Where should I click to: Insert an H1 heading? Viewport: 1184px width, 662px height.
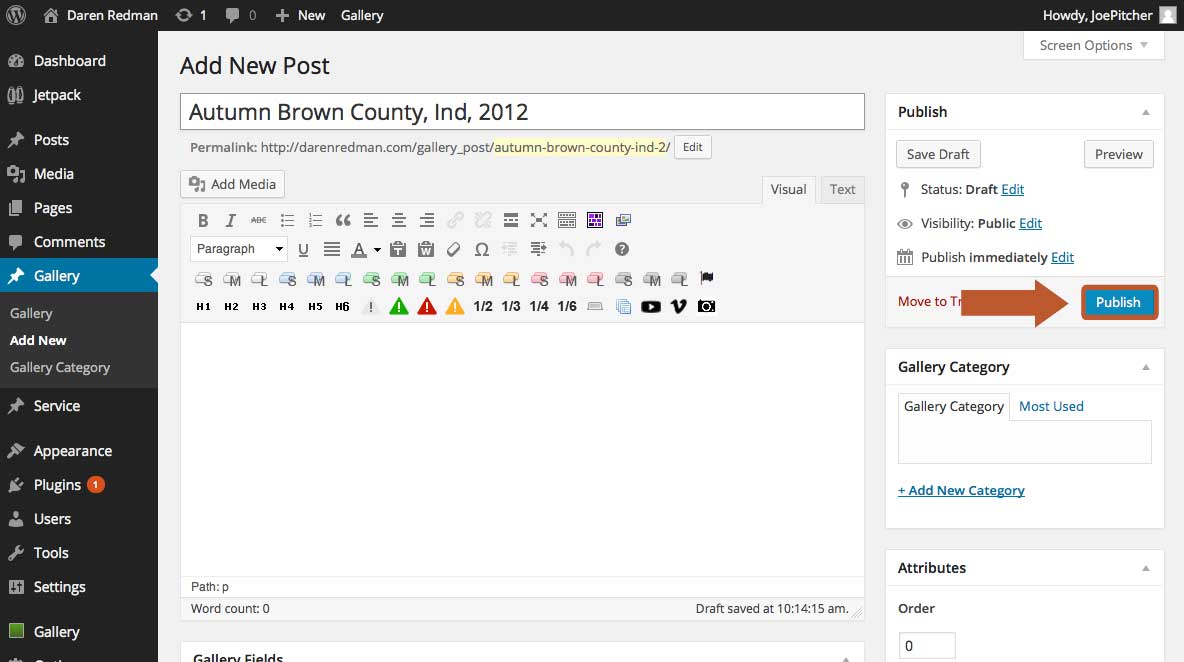click(x=203, y=306)
